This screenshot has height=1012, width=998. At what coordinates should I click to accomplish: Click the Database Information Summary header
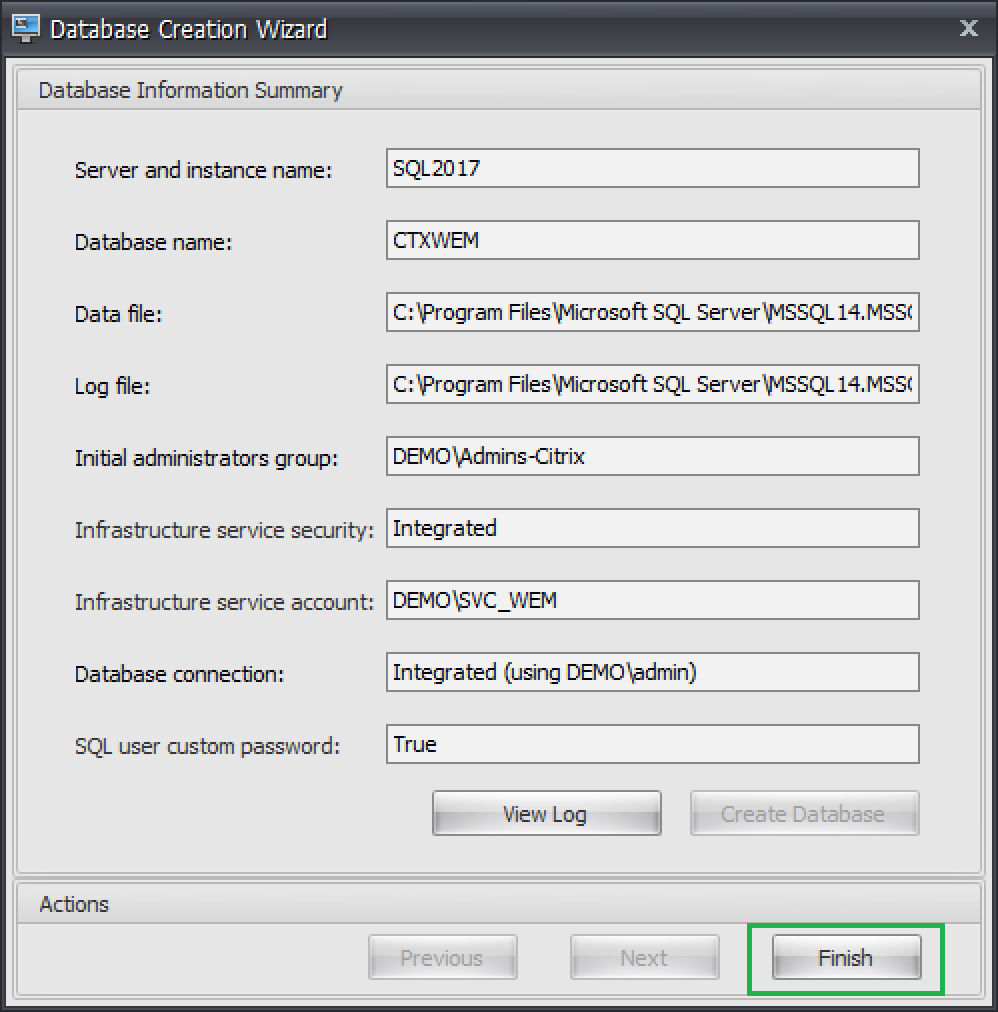[190, 90]
